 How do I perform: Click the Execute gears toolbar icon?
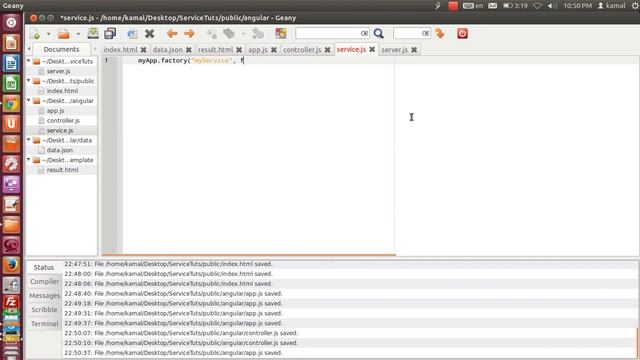click(x=258, y=33)
